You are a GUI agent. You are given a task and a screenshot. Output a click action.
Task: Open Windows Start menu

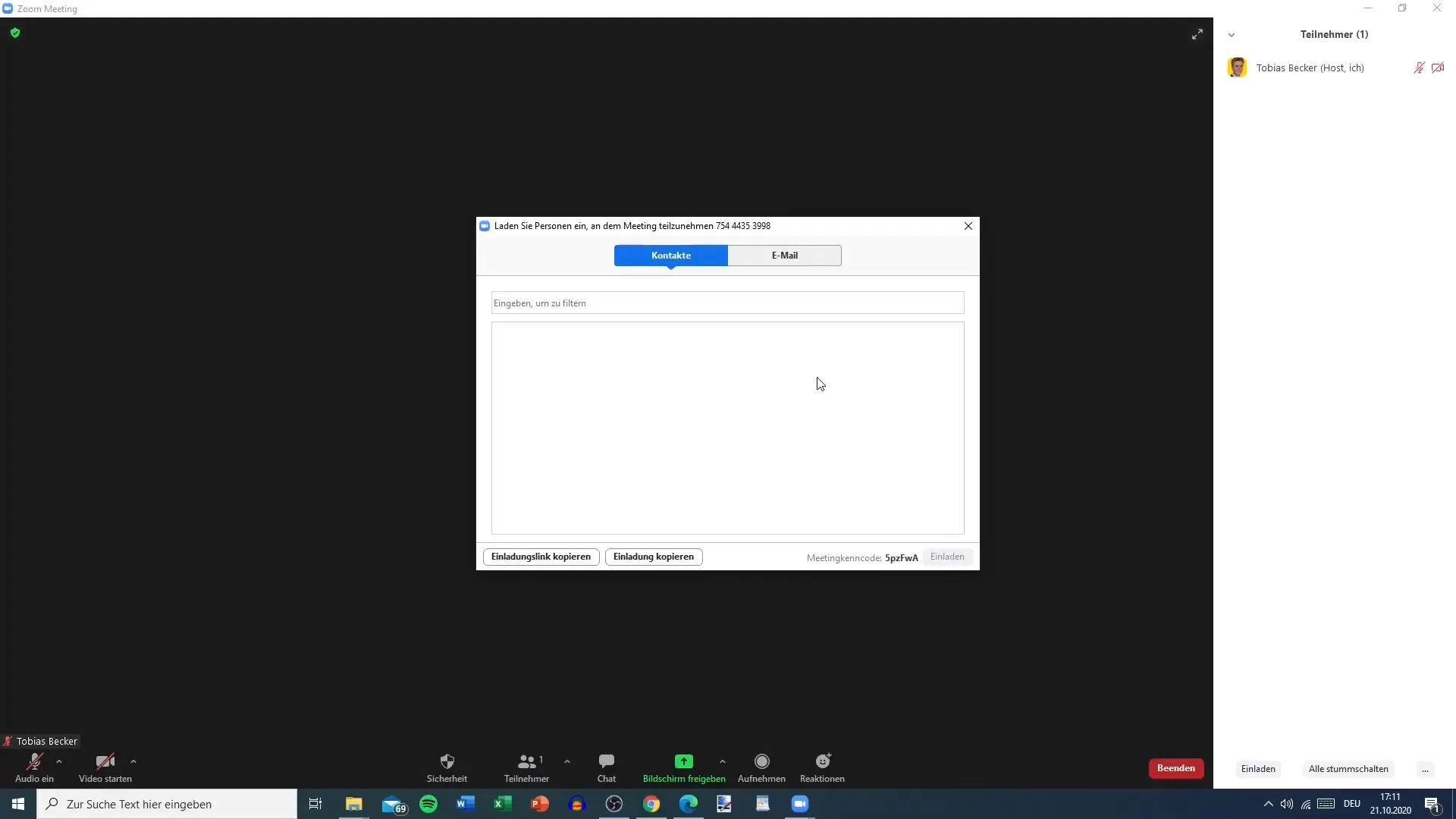(18, 804)
